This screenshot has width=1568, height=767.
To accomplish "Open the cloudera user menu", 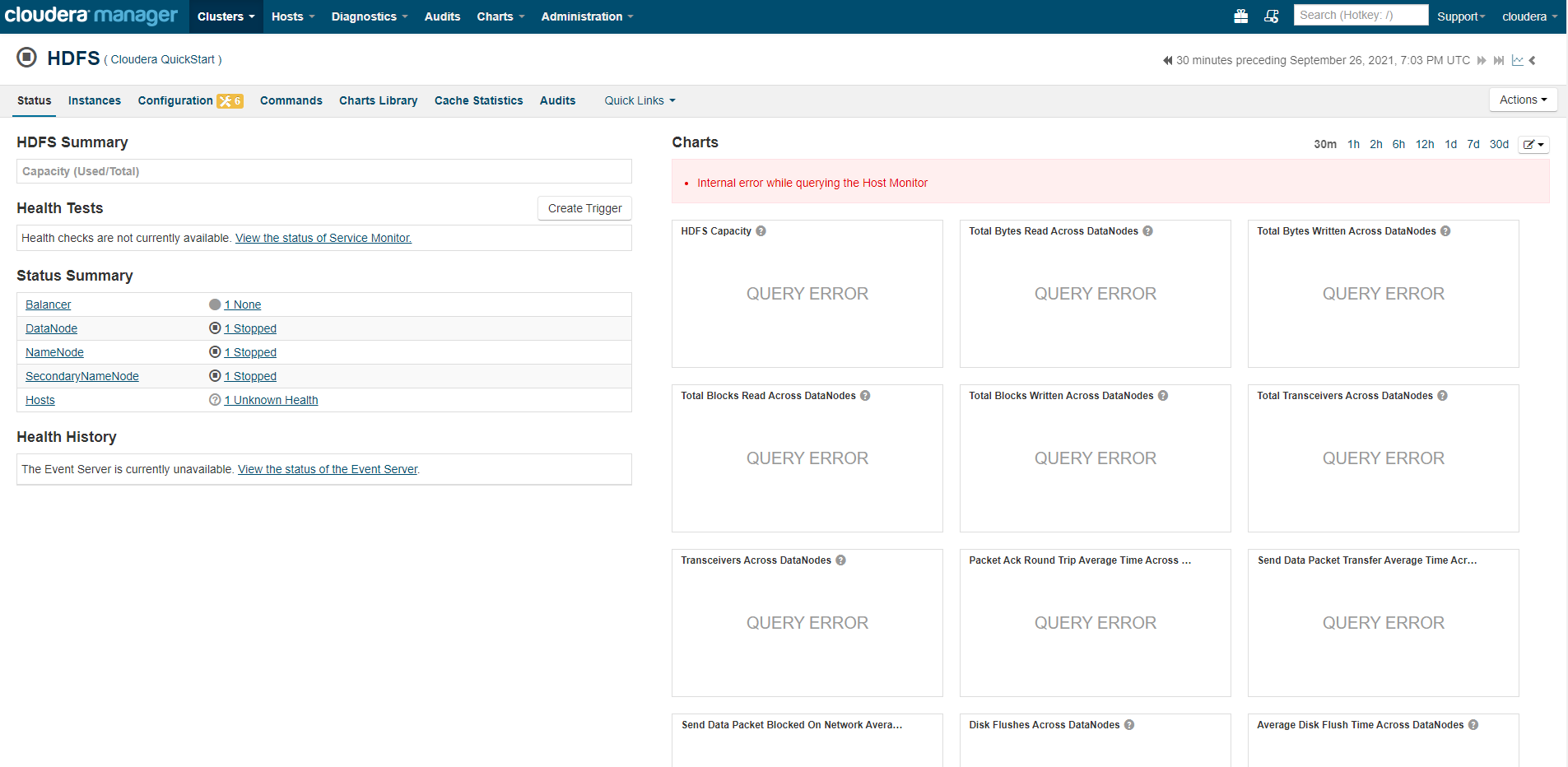I will coord(1529,16).
